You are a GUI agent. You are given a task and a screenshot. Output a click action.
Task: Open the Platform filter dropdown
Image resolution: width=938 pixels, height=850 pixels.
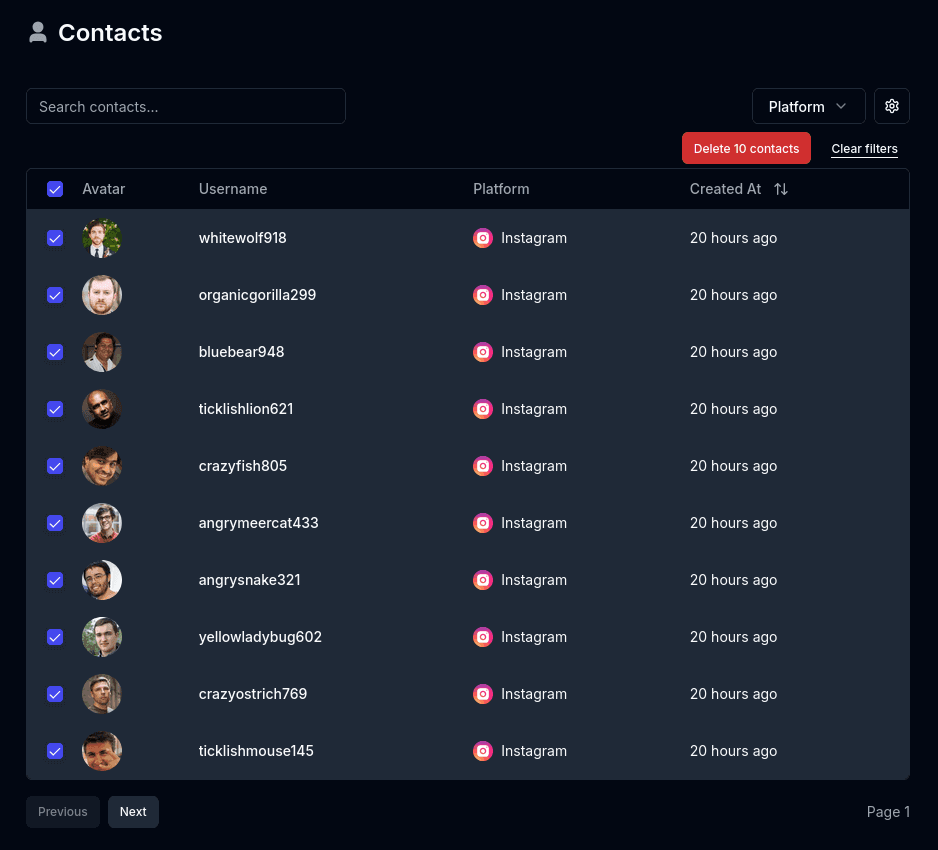coord(808,106)
